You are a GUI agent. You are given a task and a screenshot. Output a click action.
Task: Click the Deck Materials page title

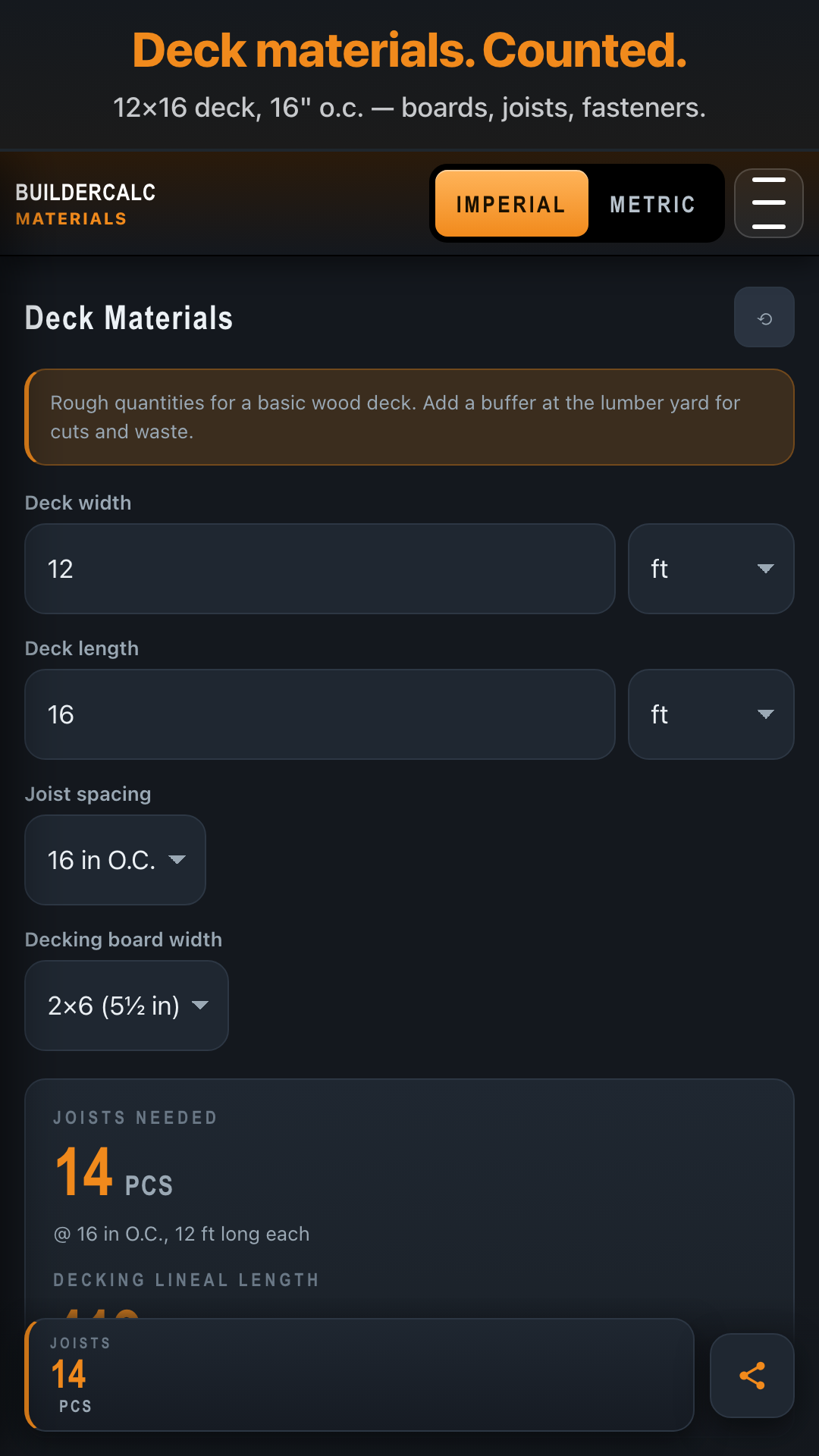coord(129,318)
